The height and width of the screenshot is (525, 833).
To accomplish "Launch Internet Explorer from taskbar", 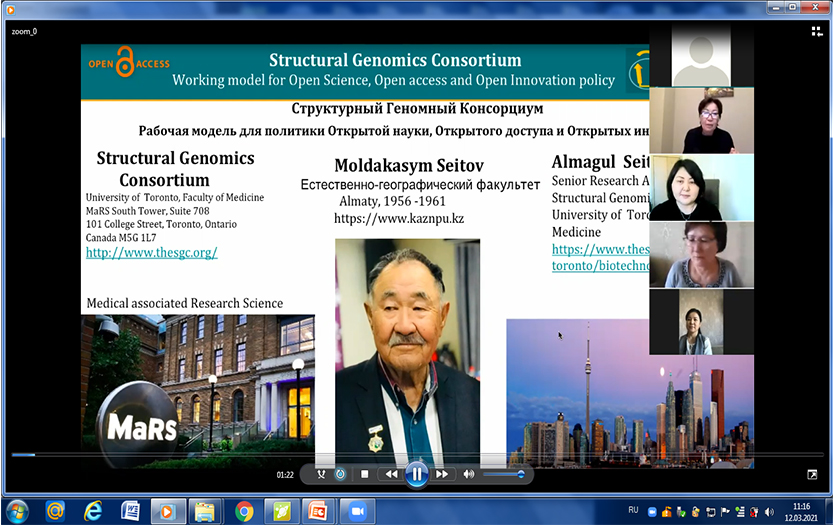I will [93, 512].
